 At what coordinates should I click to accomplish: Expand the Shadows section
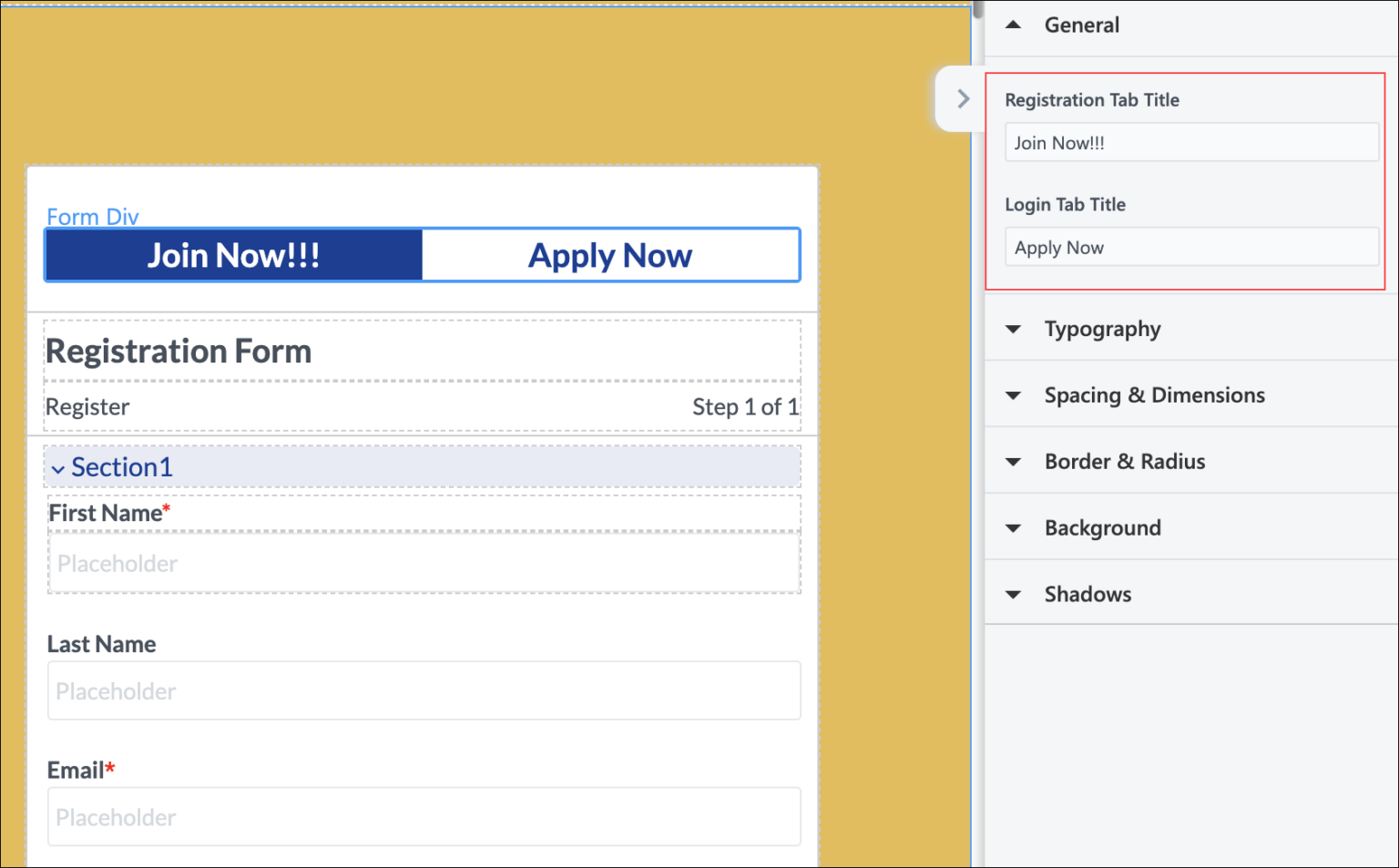coord(1014,595)
